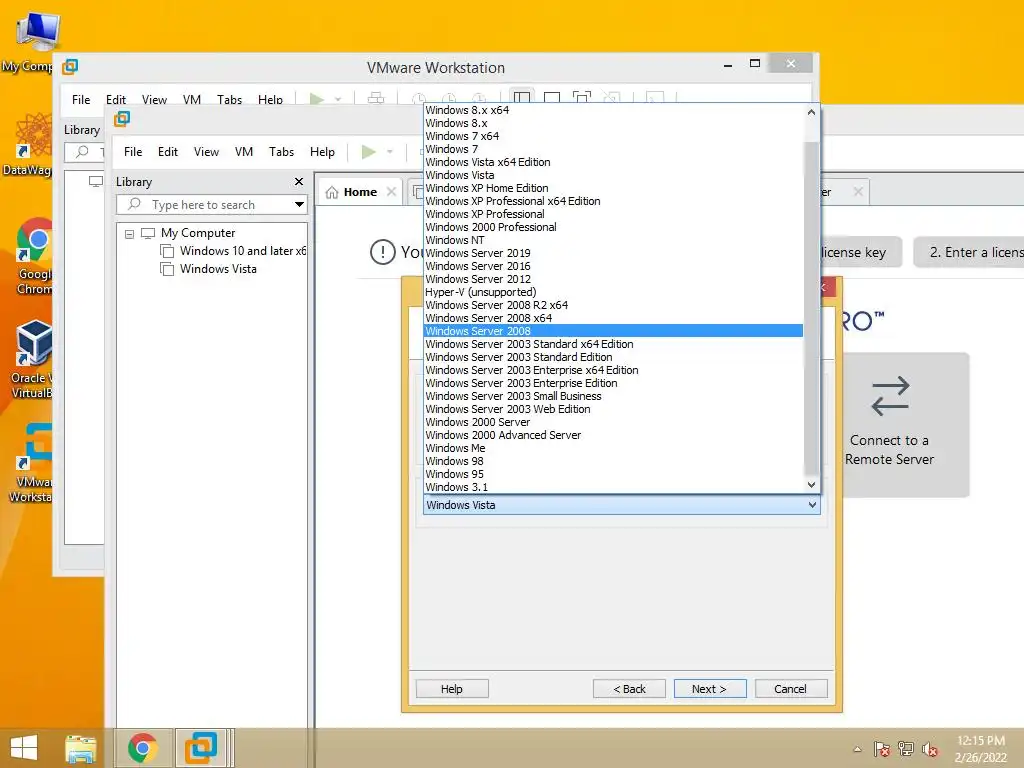
Task: Click Send Ctrl+Alt+Del icon in the back window toolbar
Action: pyautogui.click(x=376, y=99)
